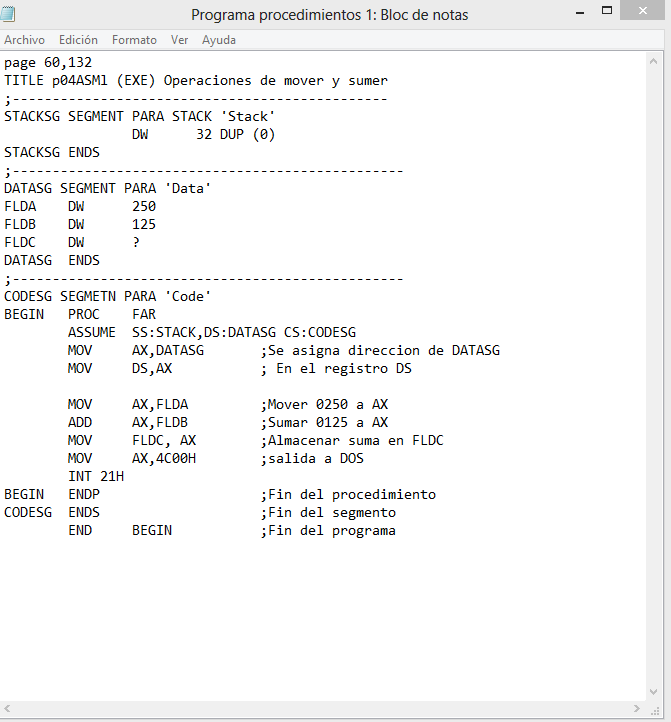Click the ';Fin del segmento' comment
The image size is (671, 722).
coord(328,512)
